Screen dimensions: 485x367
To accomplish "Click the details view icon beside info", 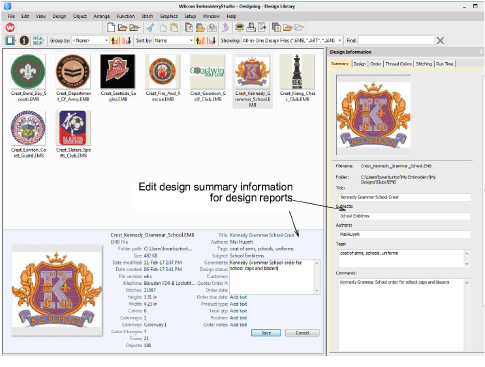I will point(38,40).
